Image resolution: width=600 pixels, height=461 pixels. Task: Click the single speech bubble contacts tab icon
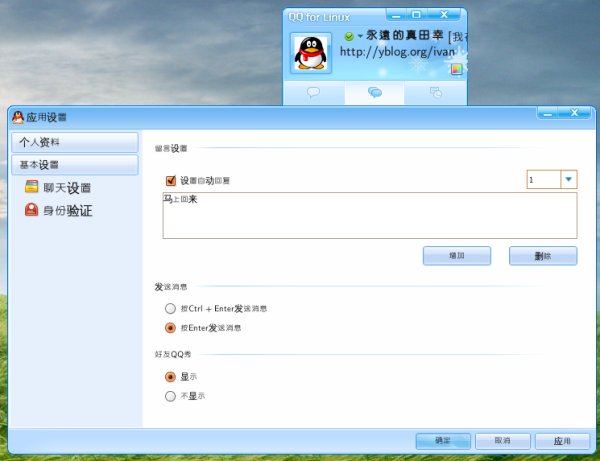pyautogui.click(x=313, y=92)
